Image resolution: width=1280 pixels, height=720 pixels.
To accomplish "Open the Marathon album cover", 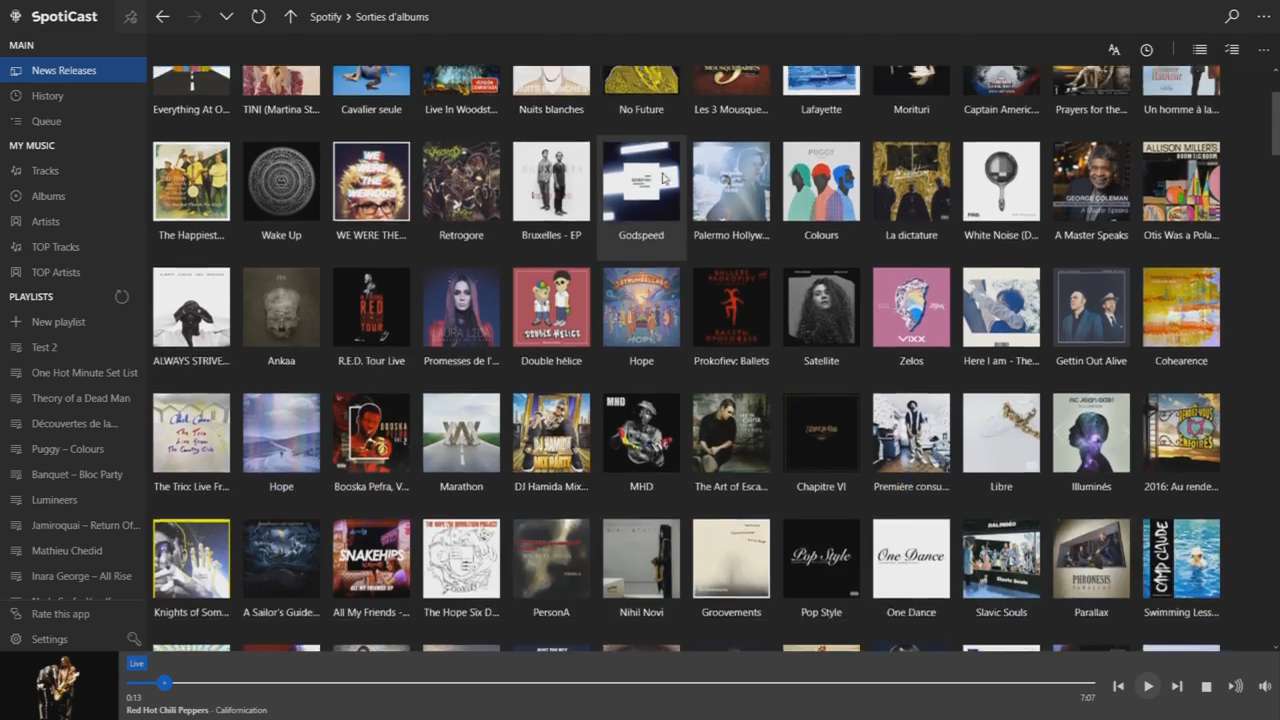I will pos(461,433).
